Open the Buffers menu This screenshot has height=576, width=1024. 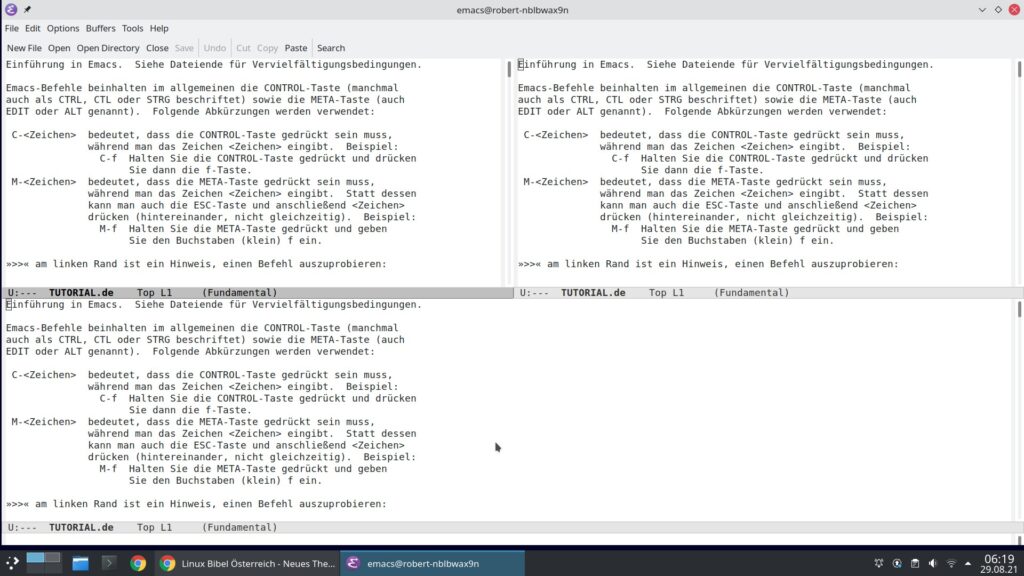[101, 28]
